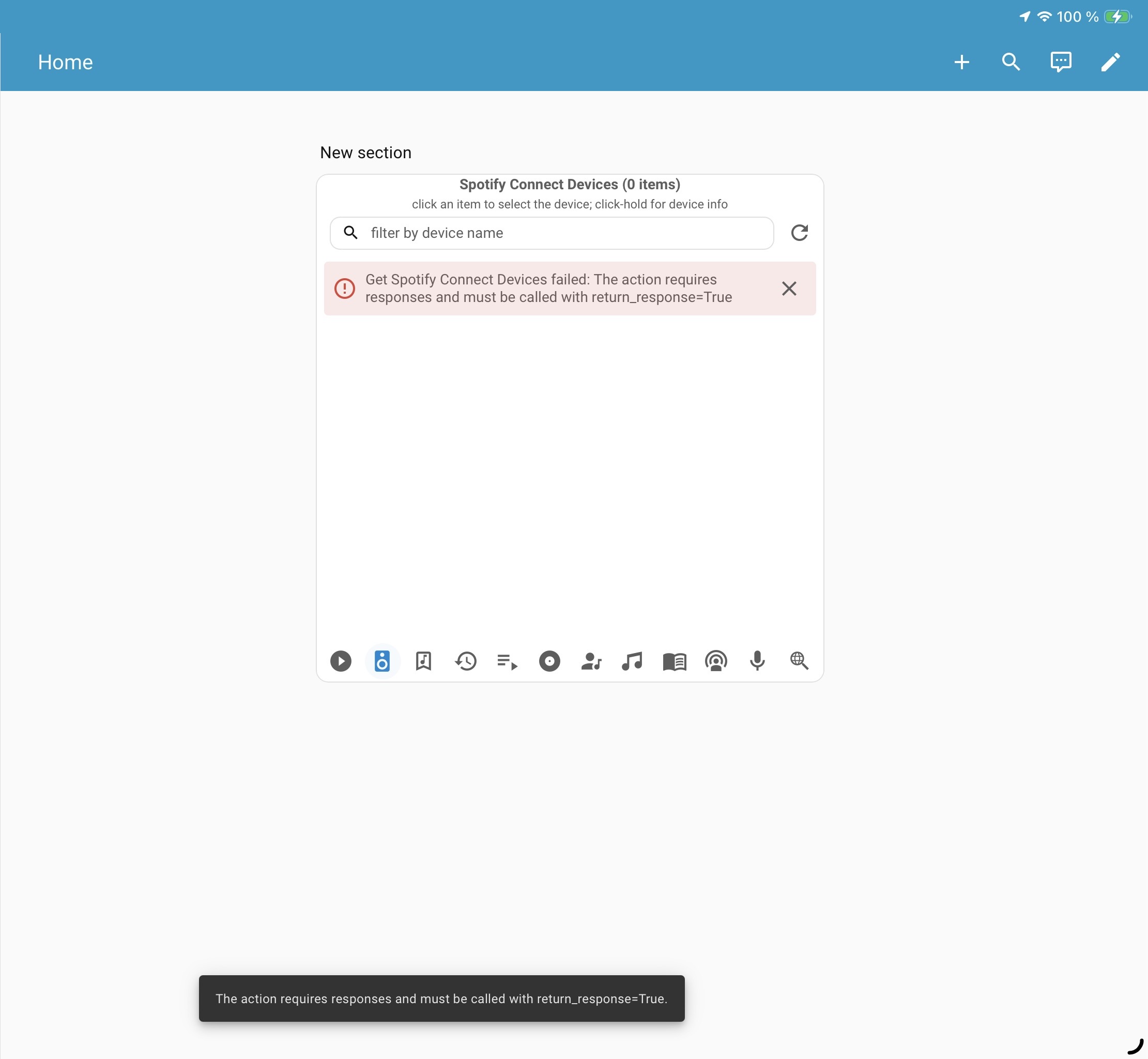This screenshot has height=1059, width=1148.
Task: Open dashboard search in header
Action: [x=1011, y=62]
